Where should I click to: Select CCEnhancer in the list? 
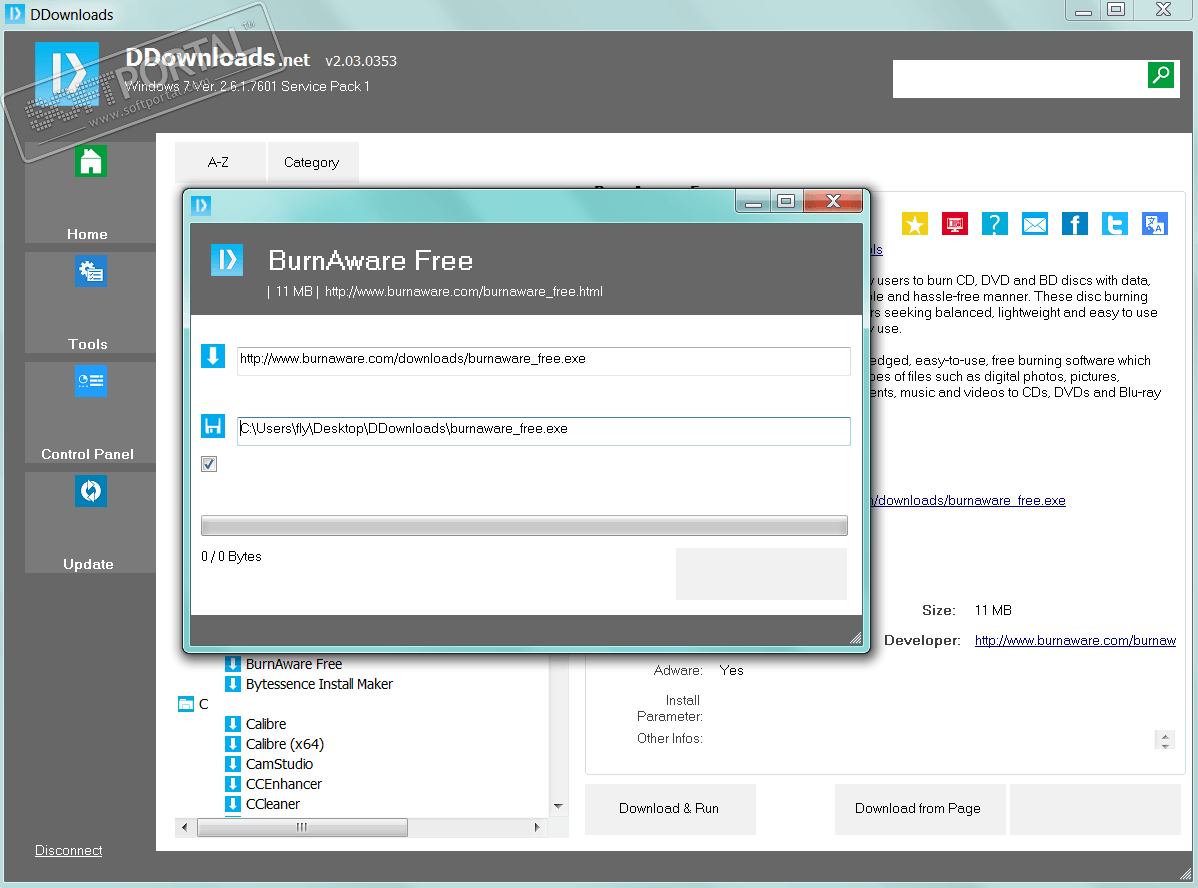point(283,783)
